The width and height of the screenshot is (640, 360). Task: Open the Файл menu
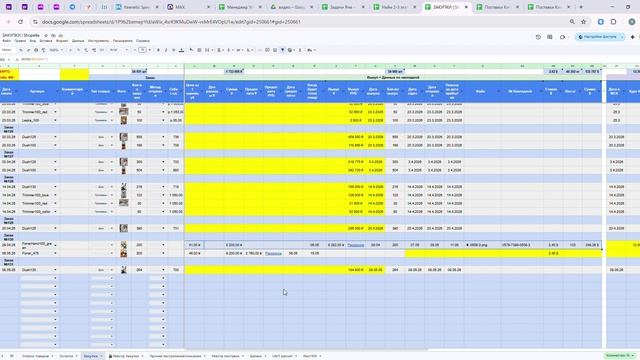click(7, 41)
